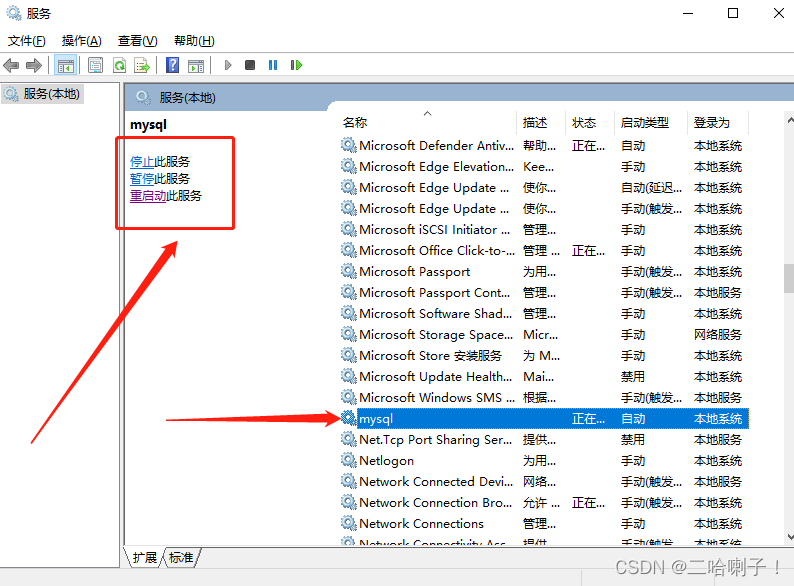Image resolution: width=794 pixels, height=586 pixels.
Task: Click the Refresh toolbar icon
Action: [120, 65]
